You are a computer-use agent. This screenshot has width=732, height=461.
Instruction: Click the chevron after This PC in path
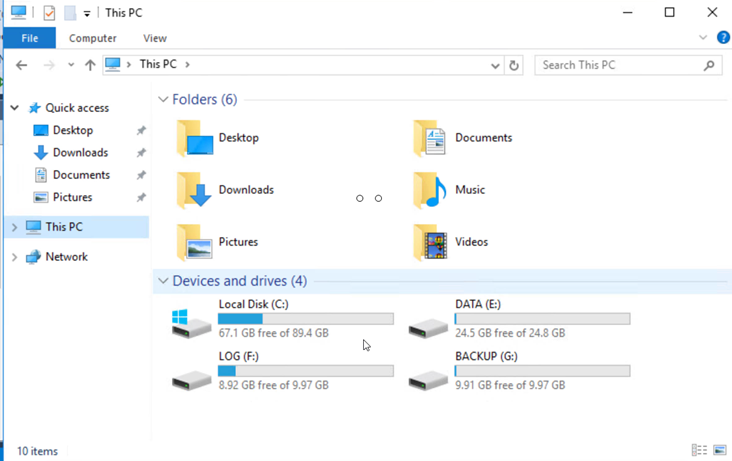pos(187,64)
